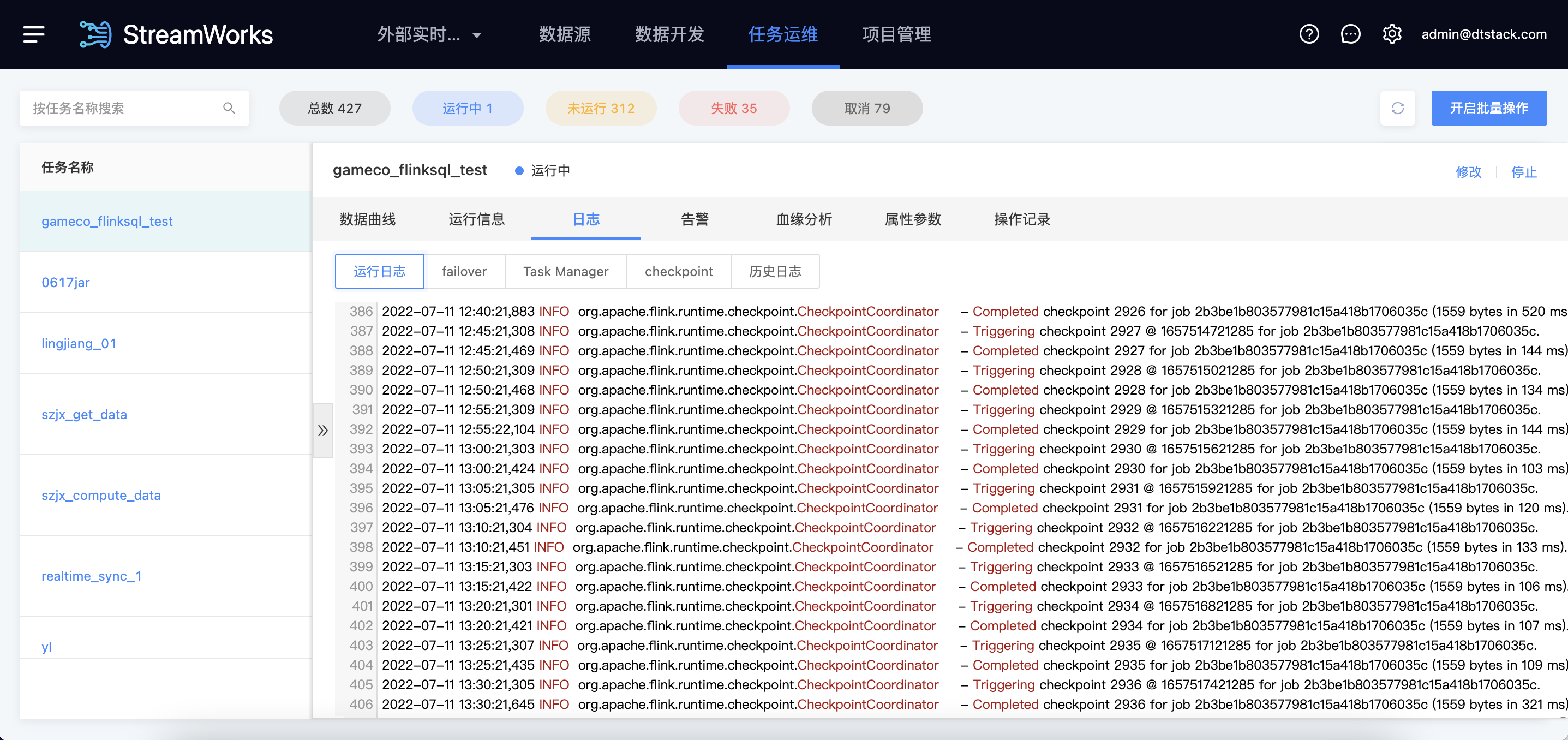Image resolution: width=1568 pixels, height=740 pixels.
Task: Click log line 406 text
Action: pyautogui.click(x=974, y=704)
